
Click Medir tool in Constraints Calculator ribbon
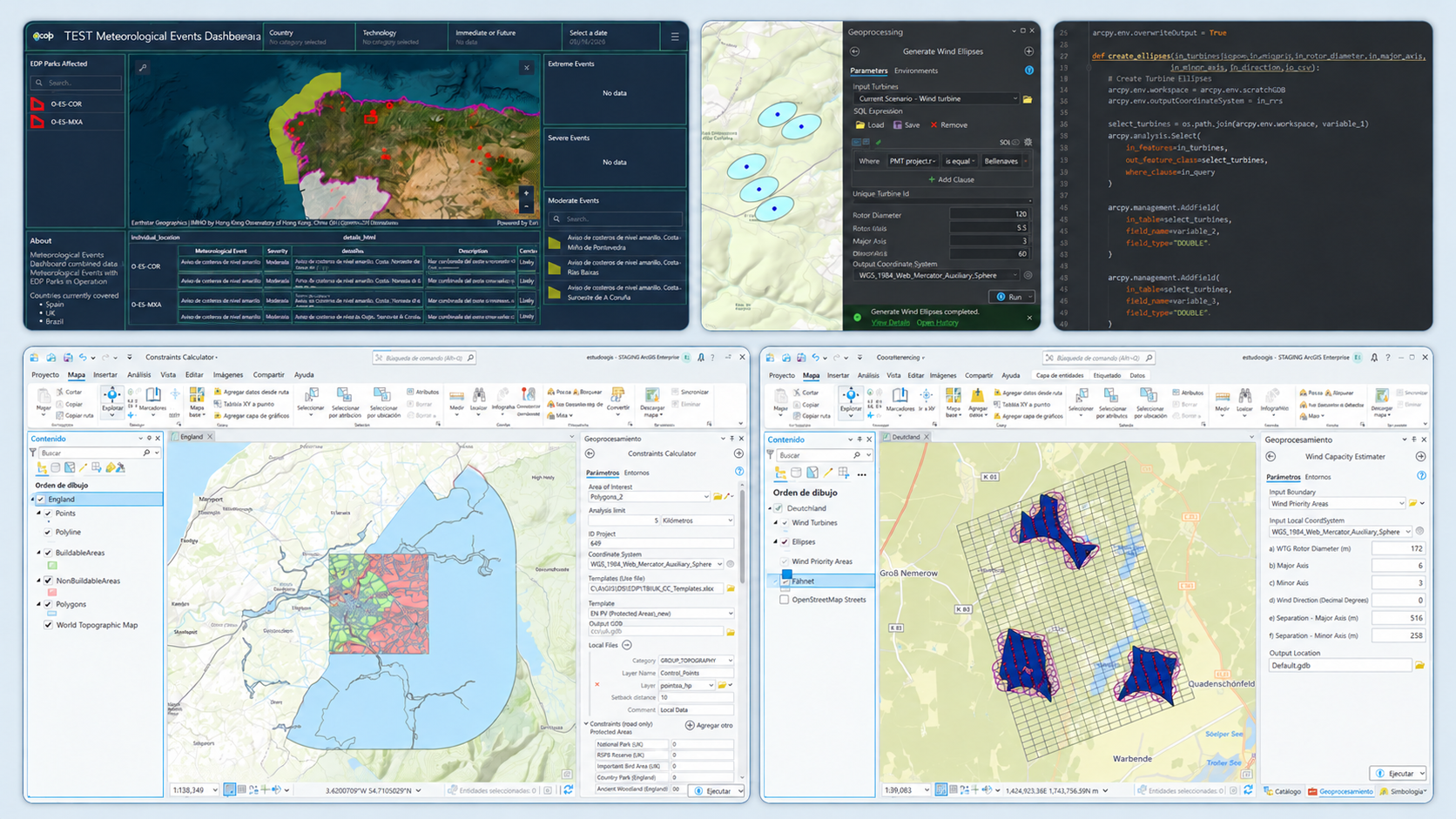(456, 401)
